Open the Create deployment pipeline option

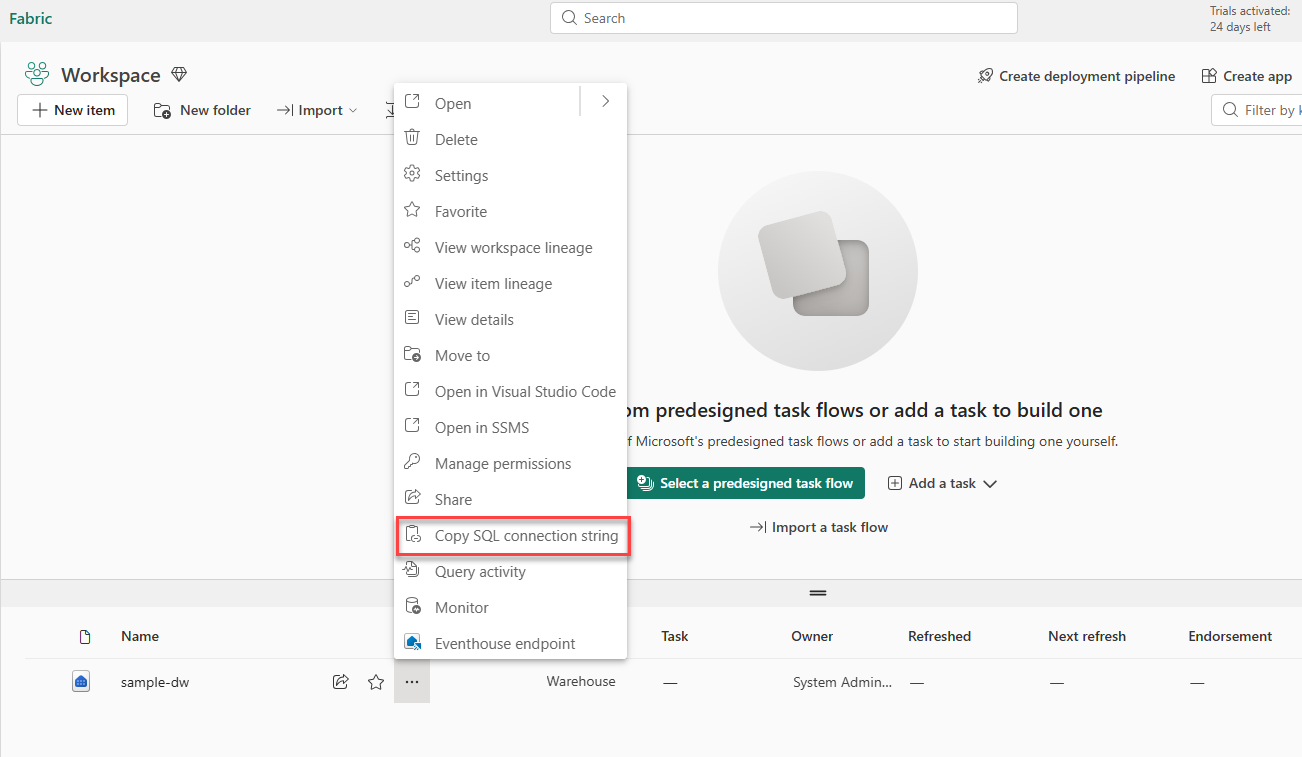[1076, 76]
